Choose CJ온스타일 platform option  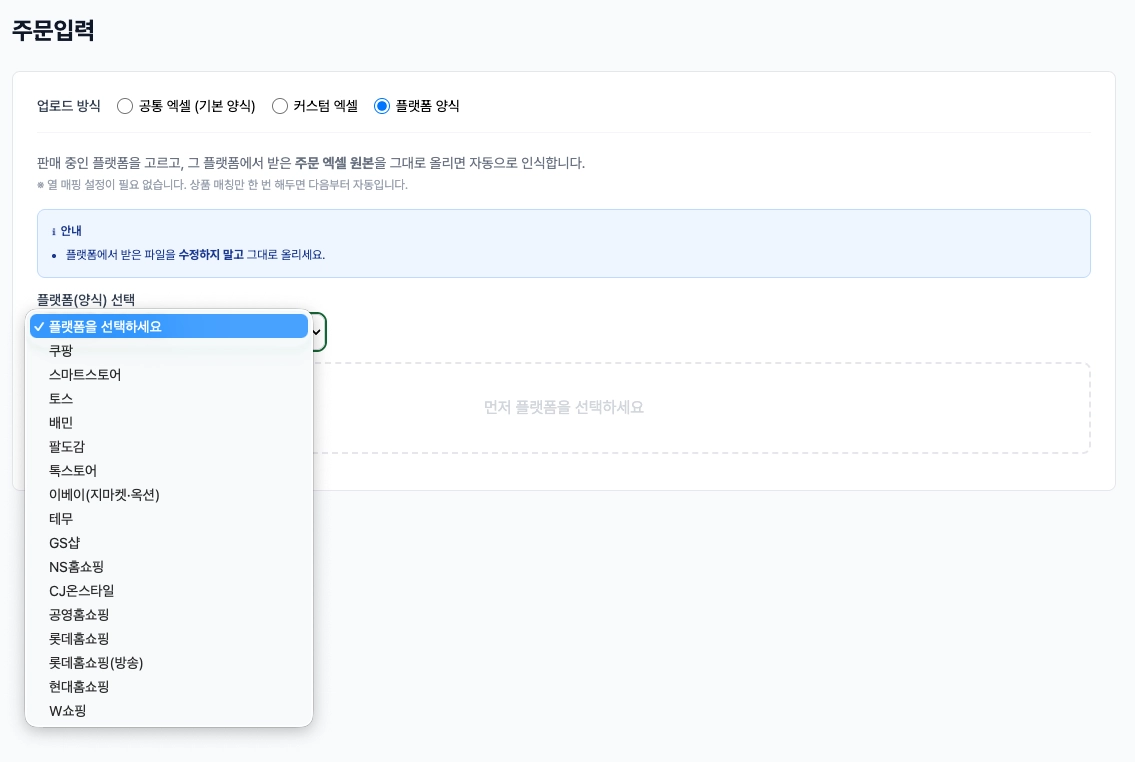[169, 590]
